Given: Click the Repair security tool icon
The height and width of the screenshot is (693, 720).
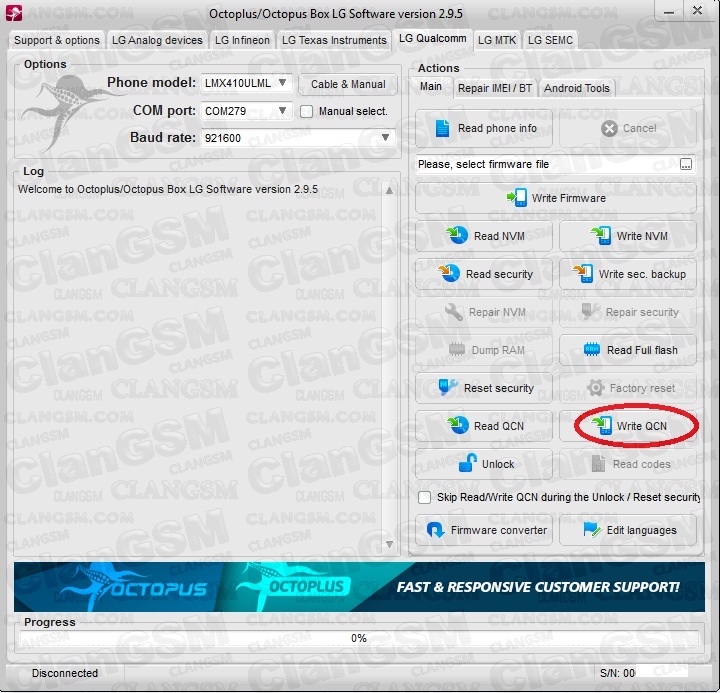Looking at the screenshot, I should 591,311.
